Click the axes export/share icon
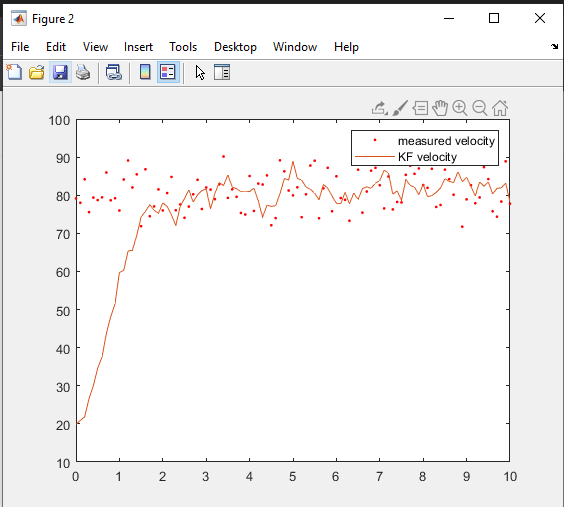 379,108
